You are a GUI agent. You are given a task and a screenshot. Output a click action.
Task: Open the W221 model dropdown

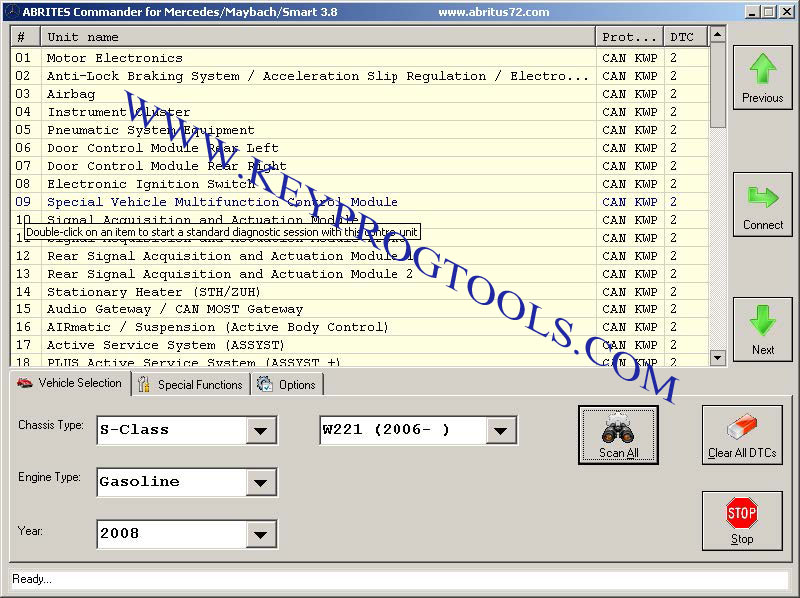(501, 431)
